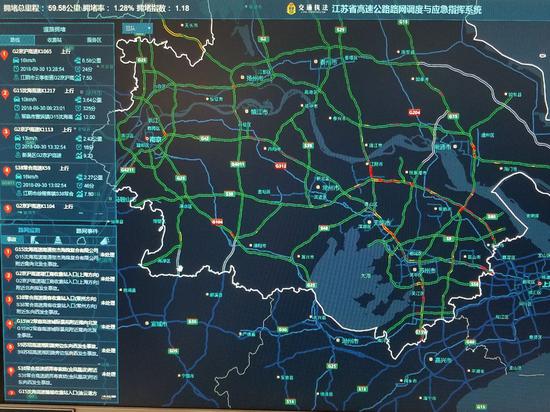Open the 路网监测 tab in lower panel
550x412 pixels.
(x=29, y=230)
